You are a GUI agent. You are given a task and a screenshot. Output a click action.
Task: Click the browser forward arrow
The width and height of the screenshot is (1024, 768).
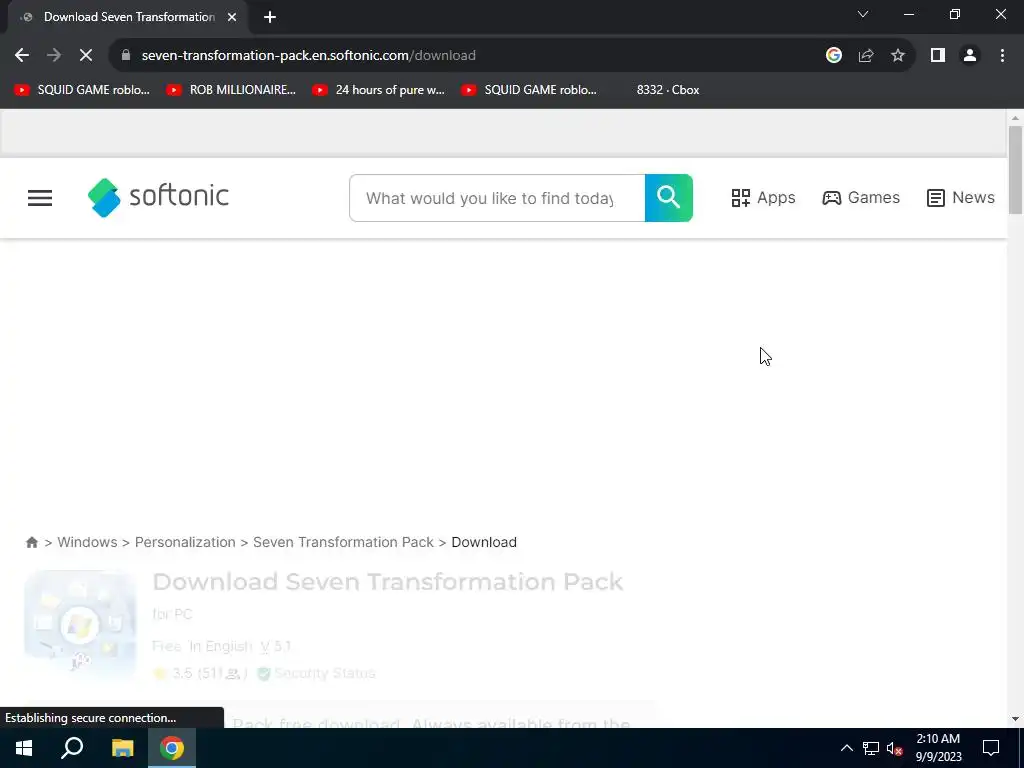click(x=54, y=56)
